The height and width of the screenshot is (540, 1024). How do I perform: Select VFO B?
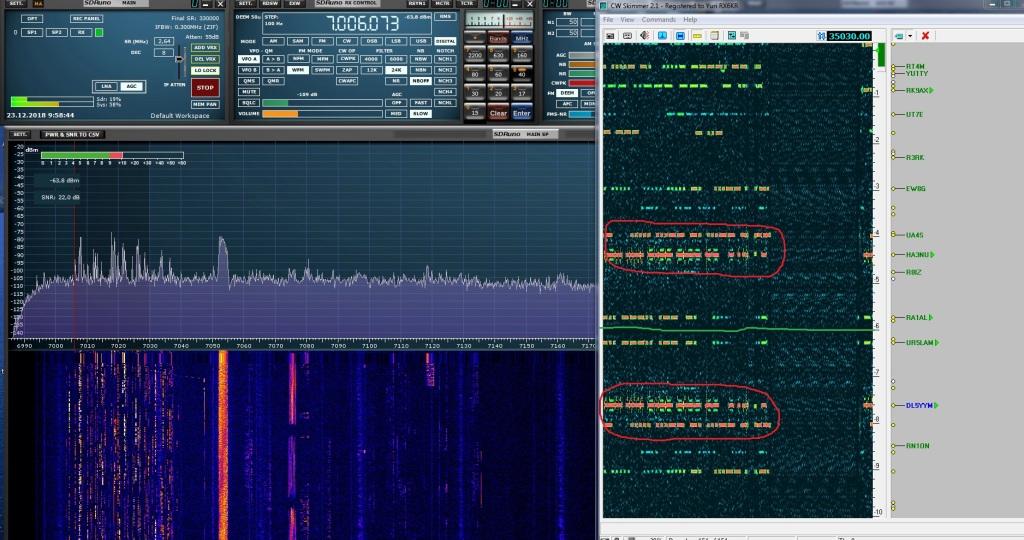[249, 70]
